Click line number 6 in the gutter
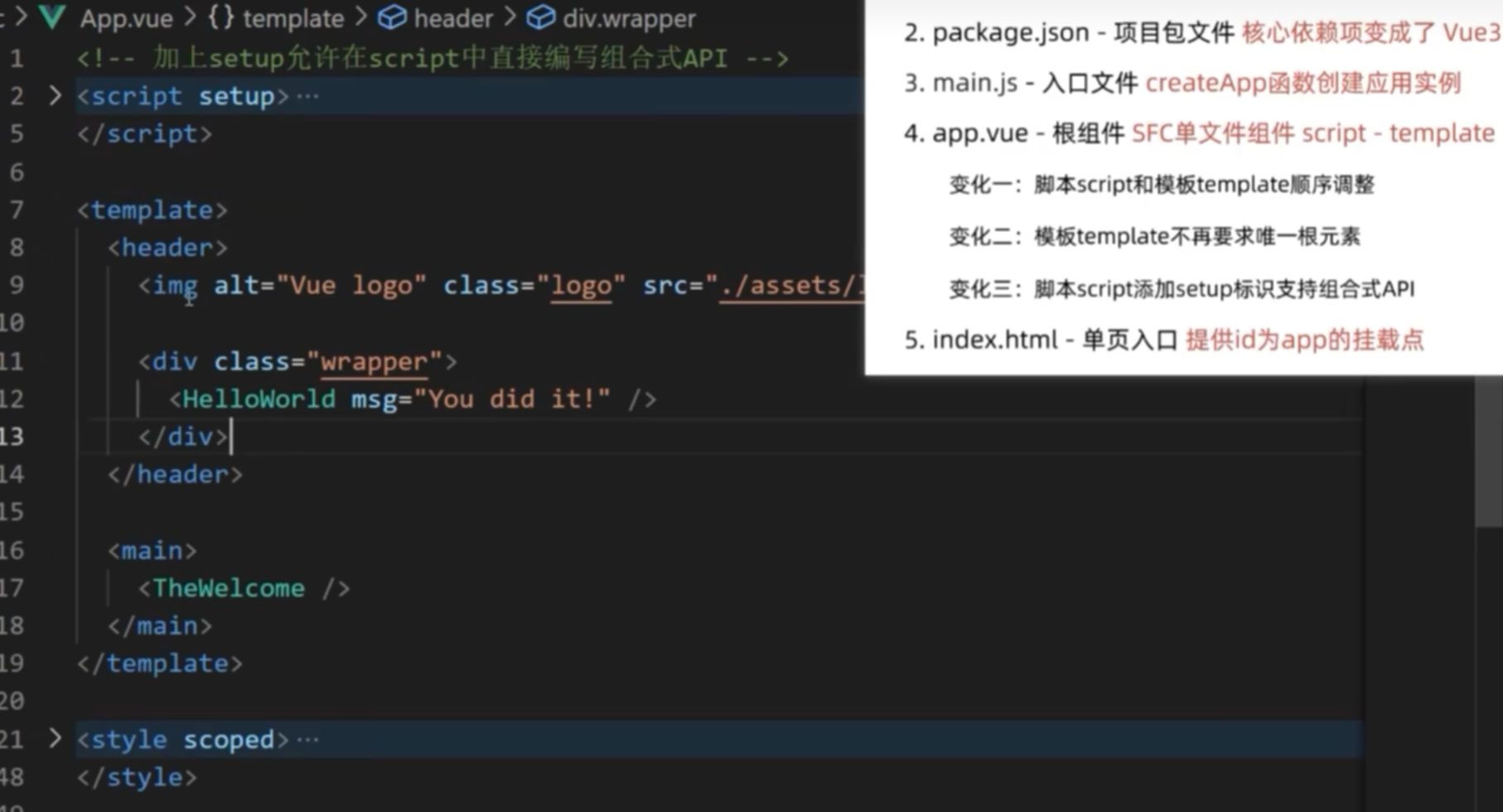The image size is (1503, 812). click(x=17, y=172)
